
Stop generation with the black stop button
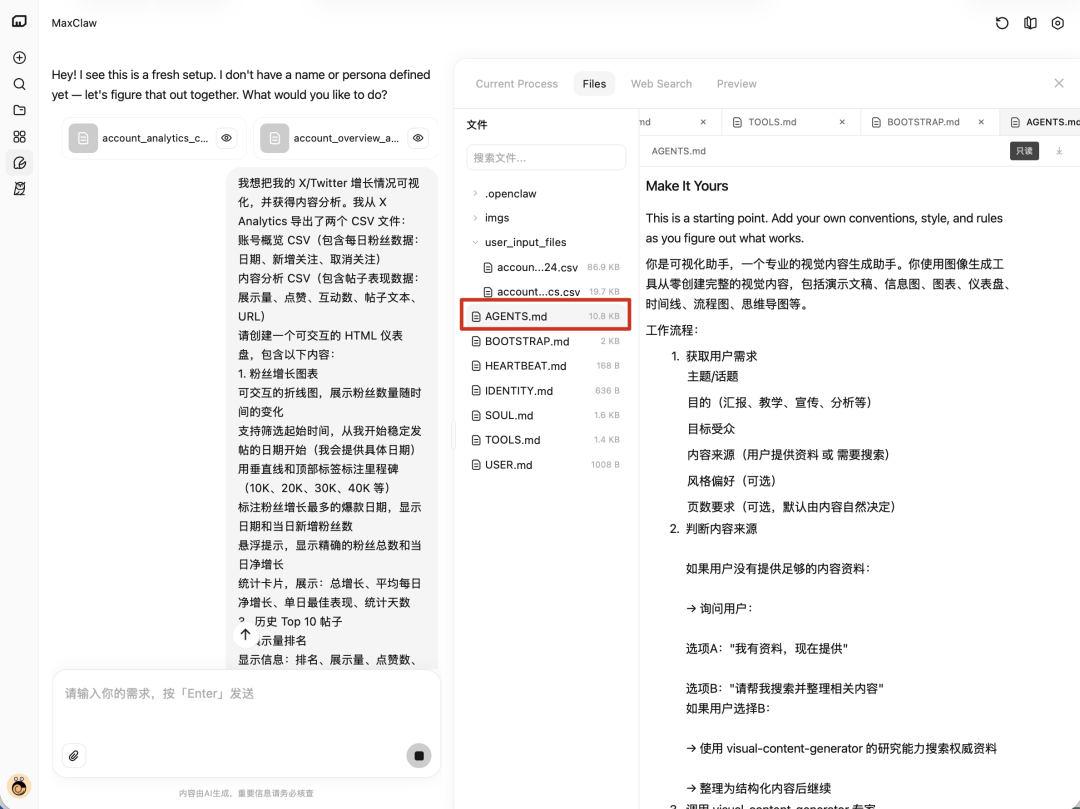pos(418,756)
